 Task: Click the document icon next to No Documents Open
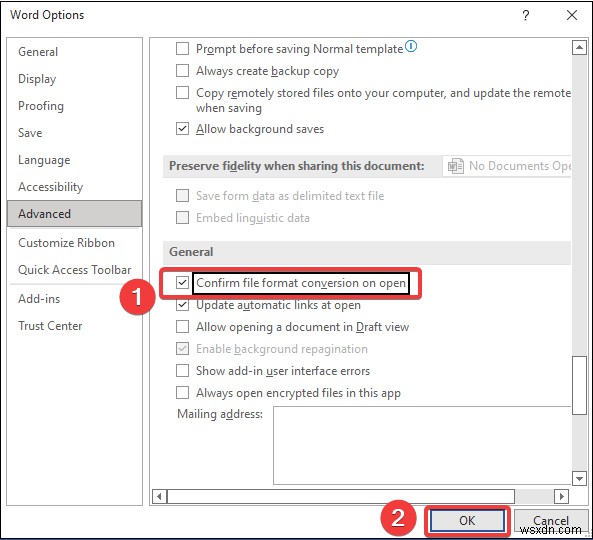(x=456, y=166)
